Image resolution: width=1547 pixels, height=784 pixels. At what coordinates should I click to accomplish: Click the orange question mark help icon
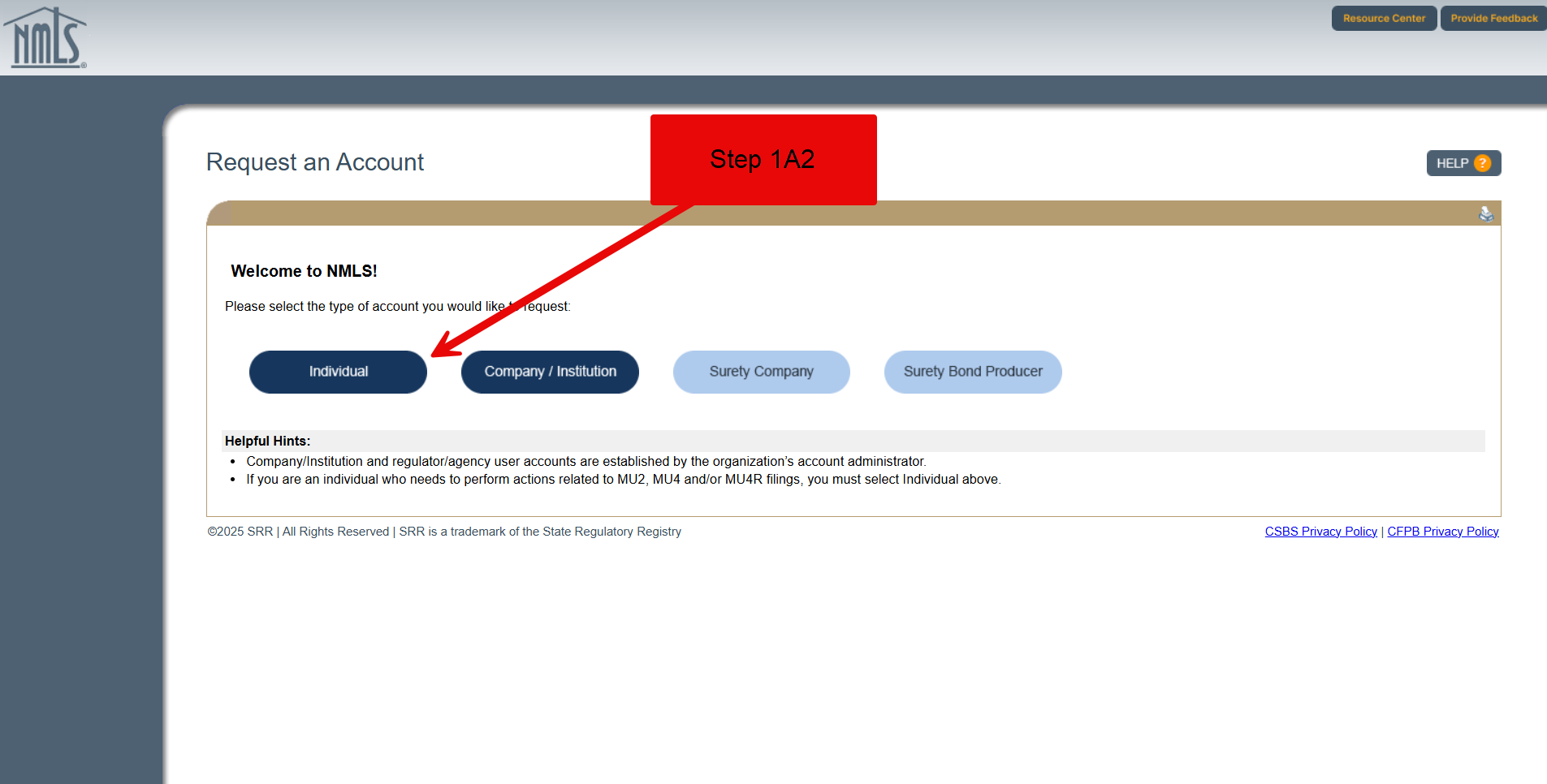tap(1482, 163)
